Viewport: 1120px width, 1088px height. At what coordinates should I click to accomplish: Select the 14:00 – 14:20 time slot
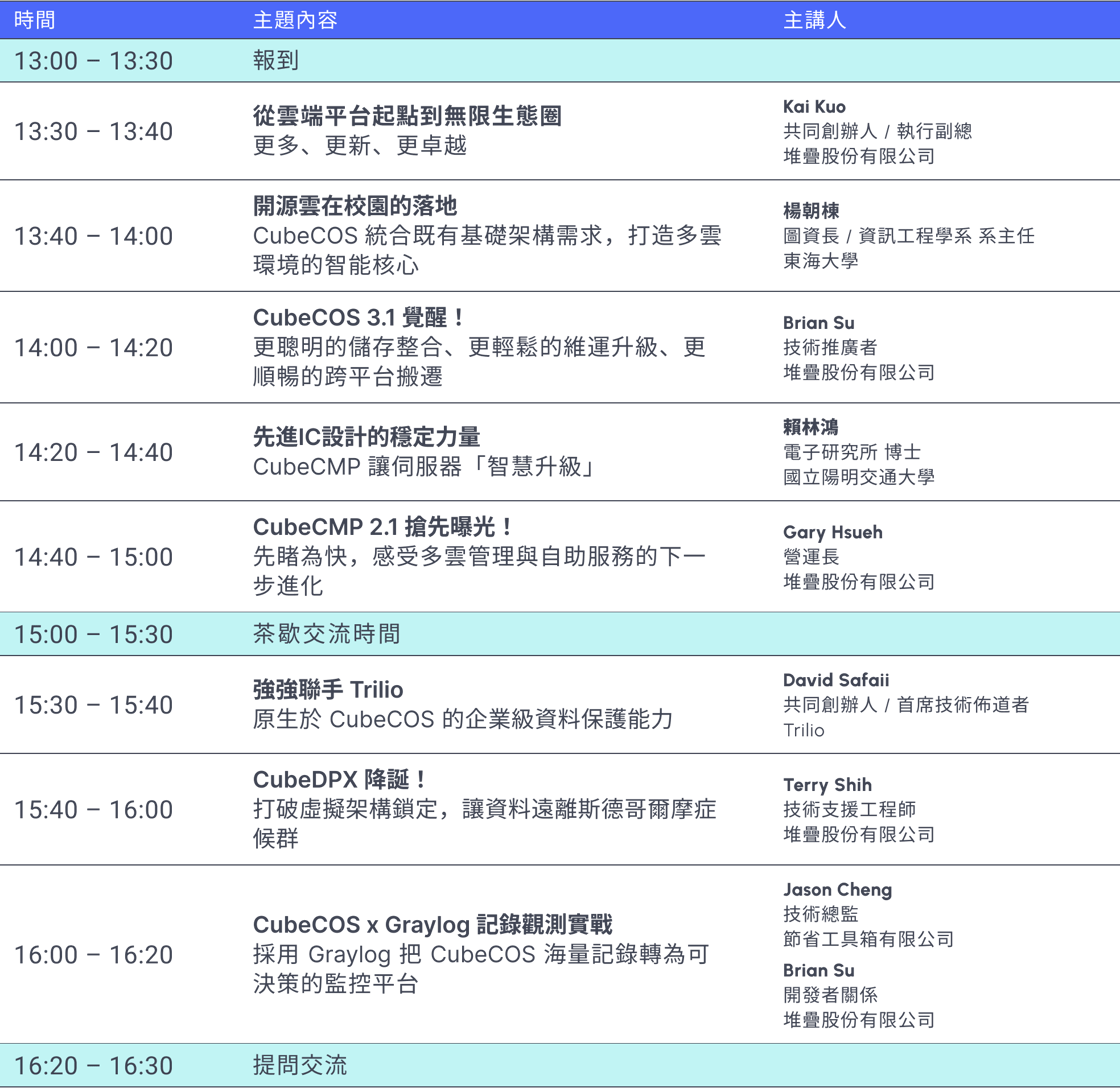[94, 348]
